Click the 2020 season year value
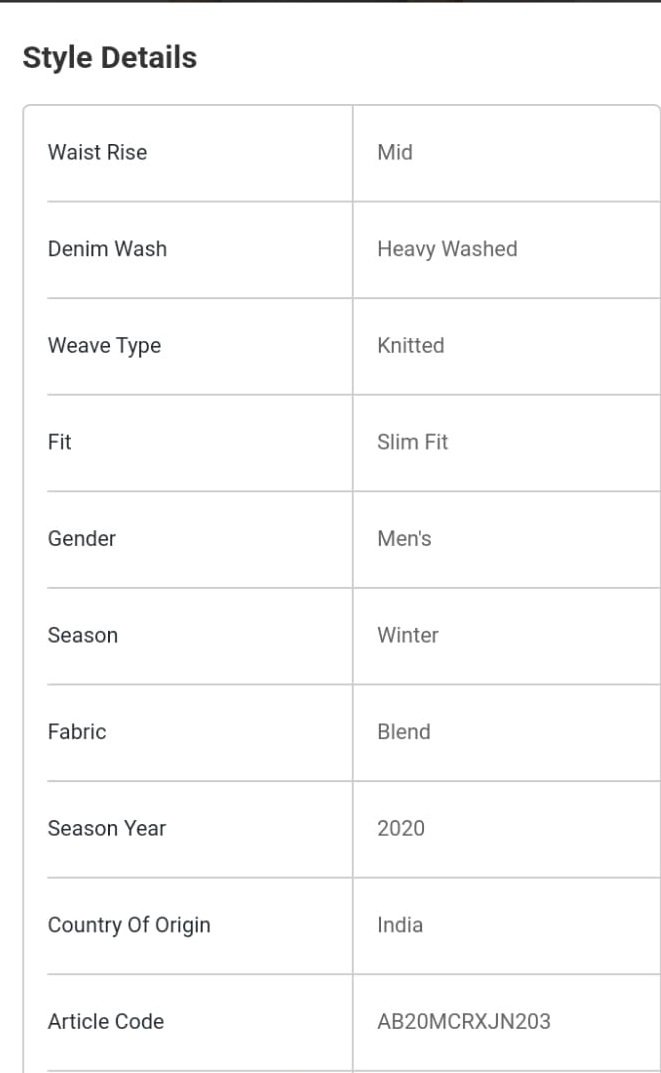This screenshot has height=1073, width=661. [401, 828]
